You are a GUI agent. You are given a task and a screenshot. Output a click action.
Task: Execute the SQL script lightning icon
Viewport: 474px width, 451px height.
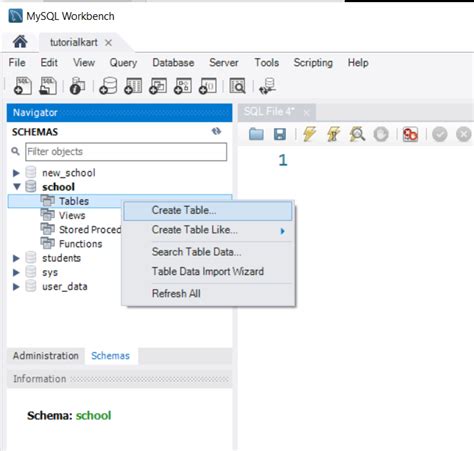pos(309,134)
